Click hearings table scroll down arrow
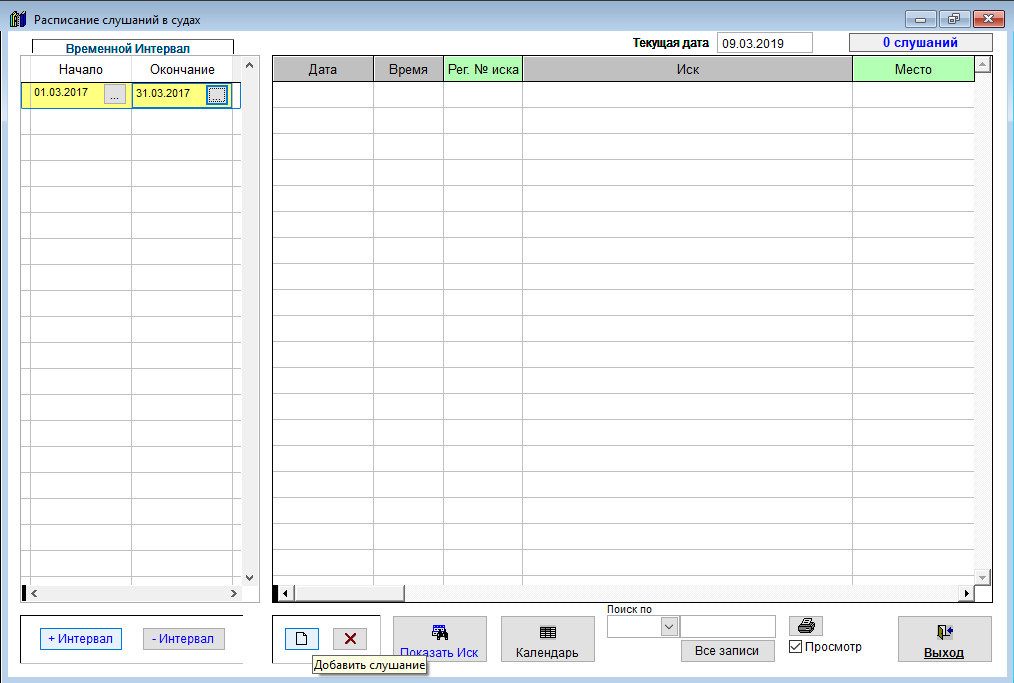This screenshot has height=683, width=1014. [982, 577]
